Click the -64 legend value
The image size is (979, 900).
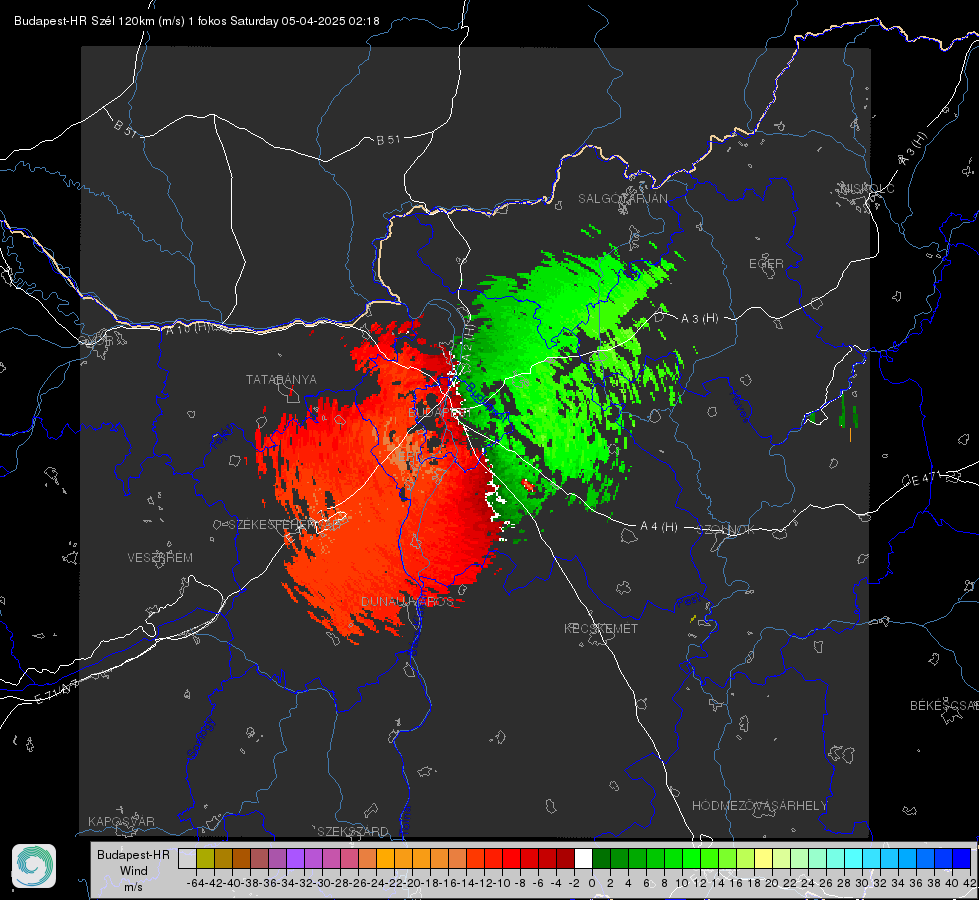tap(196, 883)
